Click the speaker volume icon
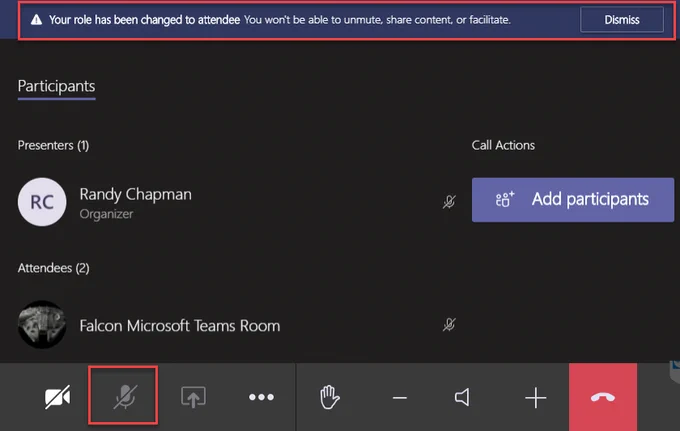The image size is (680, 431). (462, 397)
